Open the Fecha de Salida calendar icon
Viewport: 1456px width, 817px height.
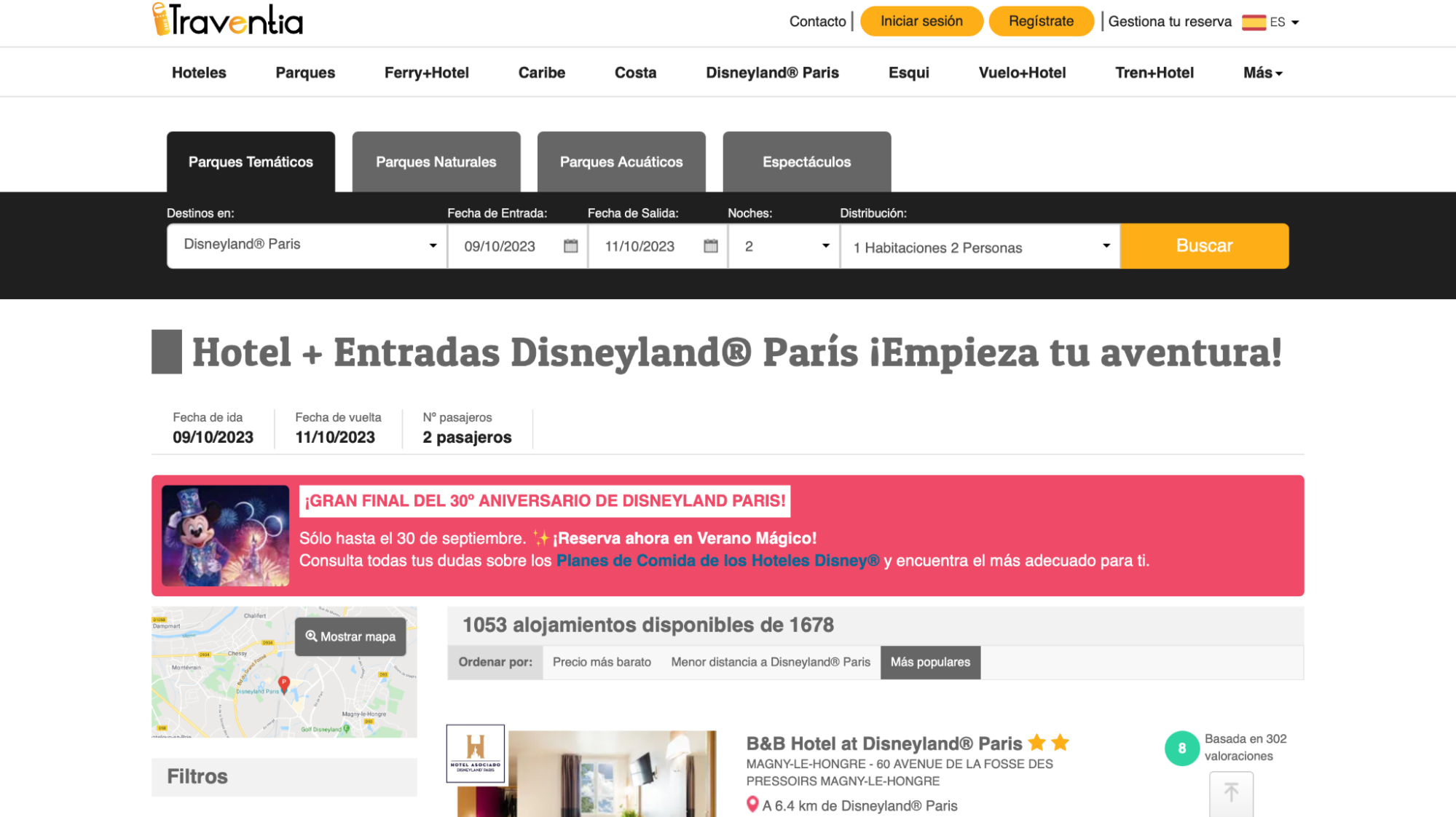click(711, 246)
